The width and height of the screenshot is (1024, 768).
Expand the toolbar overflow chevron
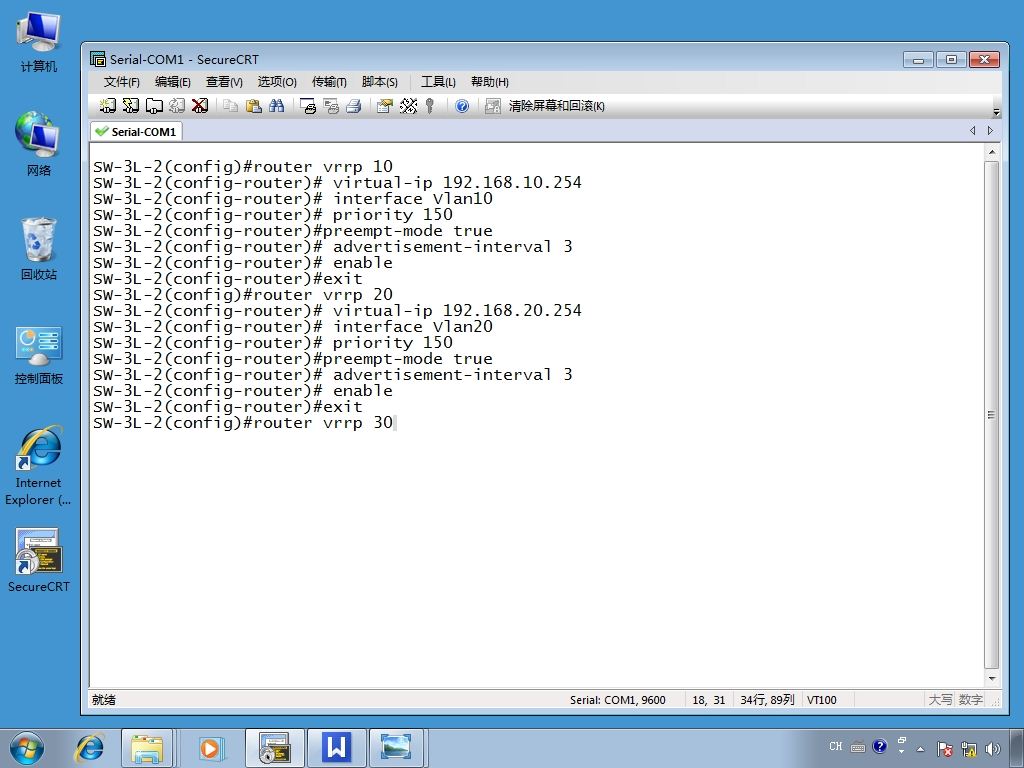pos(996,112)
